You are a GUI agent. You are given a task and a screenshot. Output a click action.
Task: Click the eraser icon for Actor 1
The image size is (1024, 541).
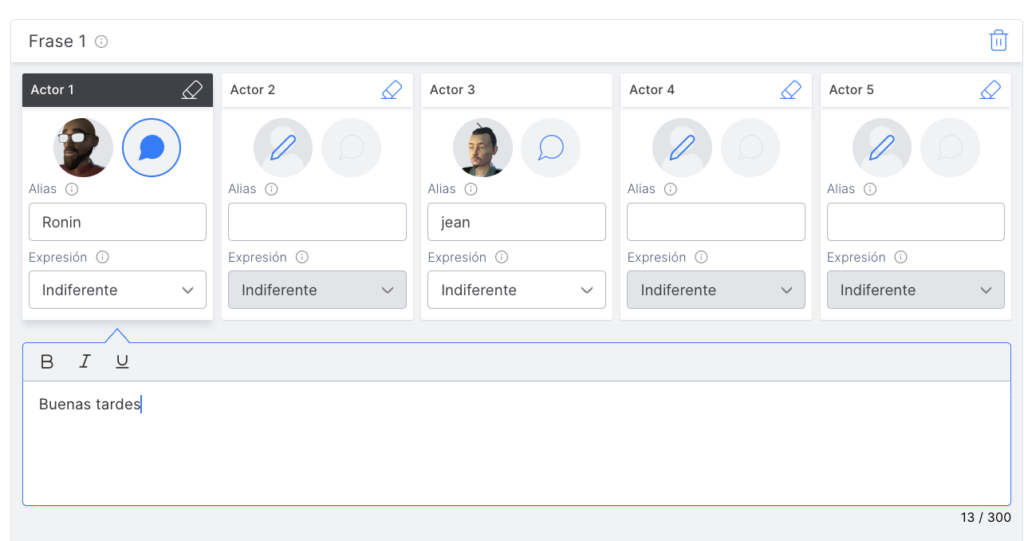pyautogui.click(x=192, y=90)
